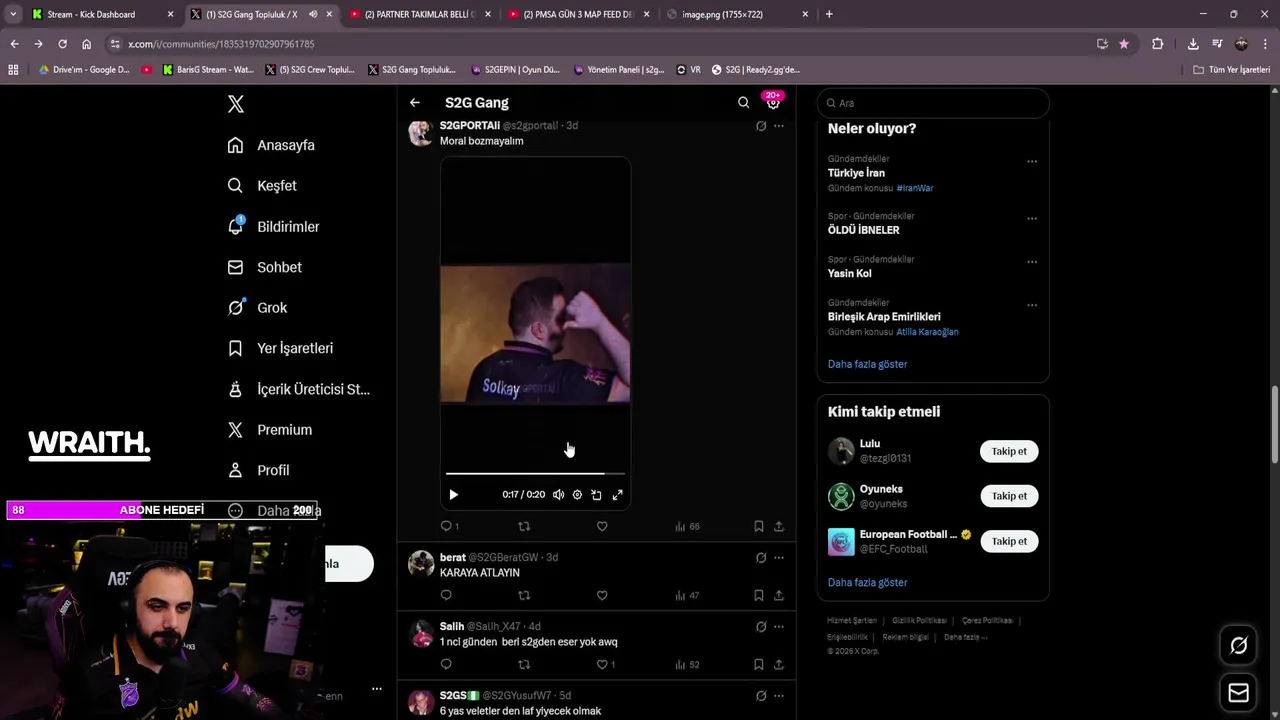Like the S2GPORTAll post
Viewport: 1280px width, 720px height.
pyautogui.click(x=602, y=526)
